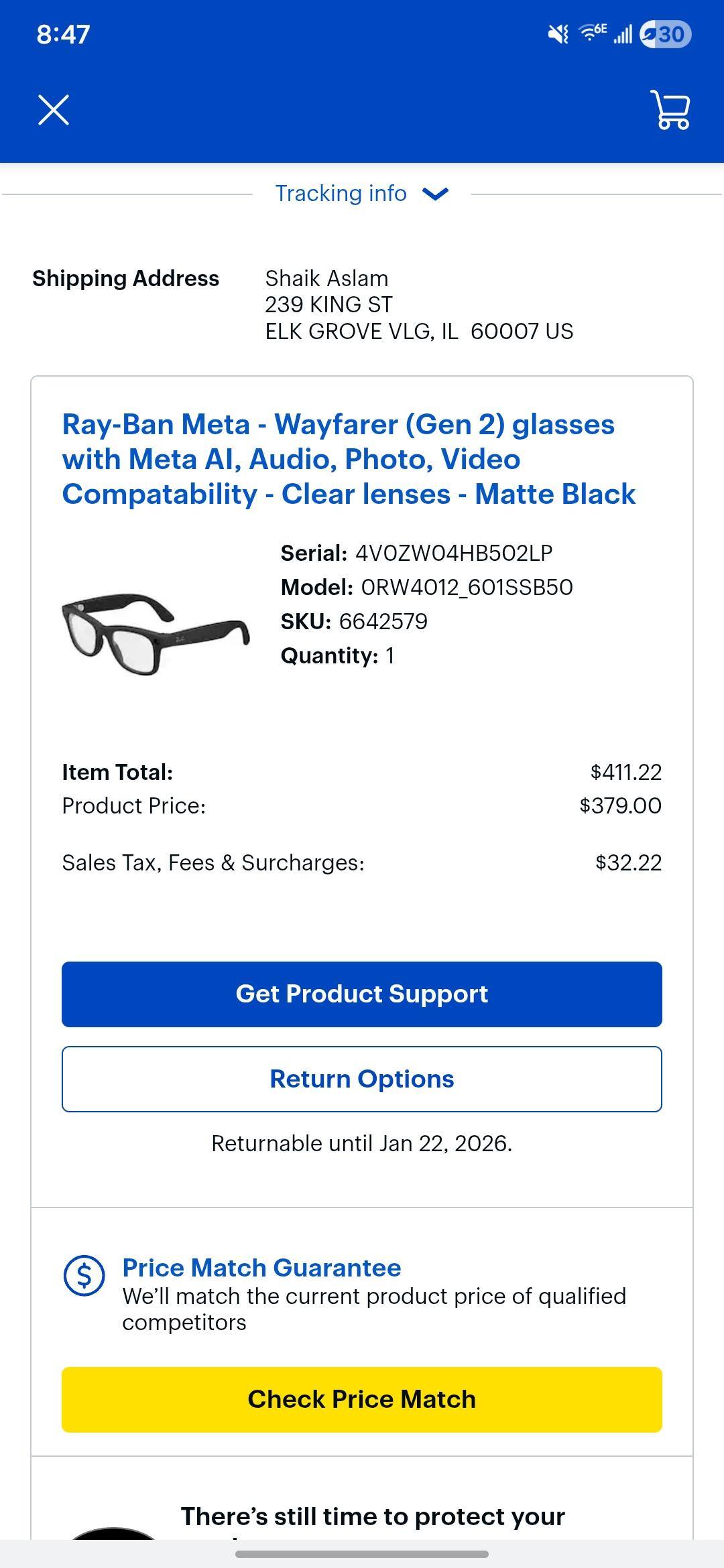The image size is (724, 1568).
Task: Tap the 8:47 clock in status bar
Action: pyautogui.click(x=63, y=34)
